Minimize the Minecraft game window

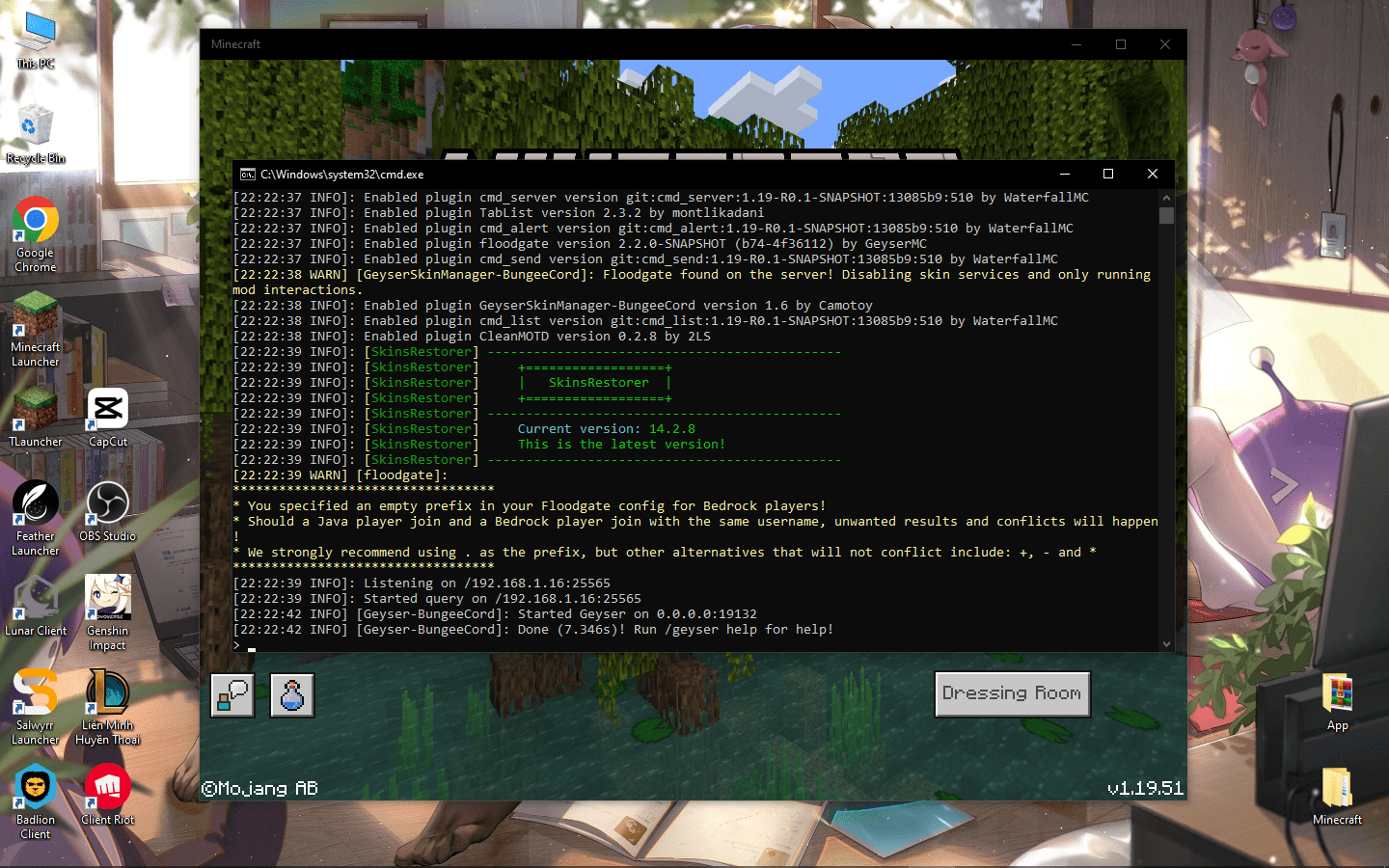(x=1076, y=44)
